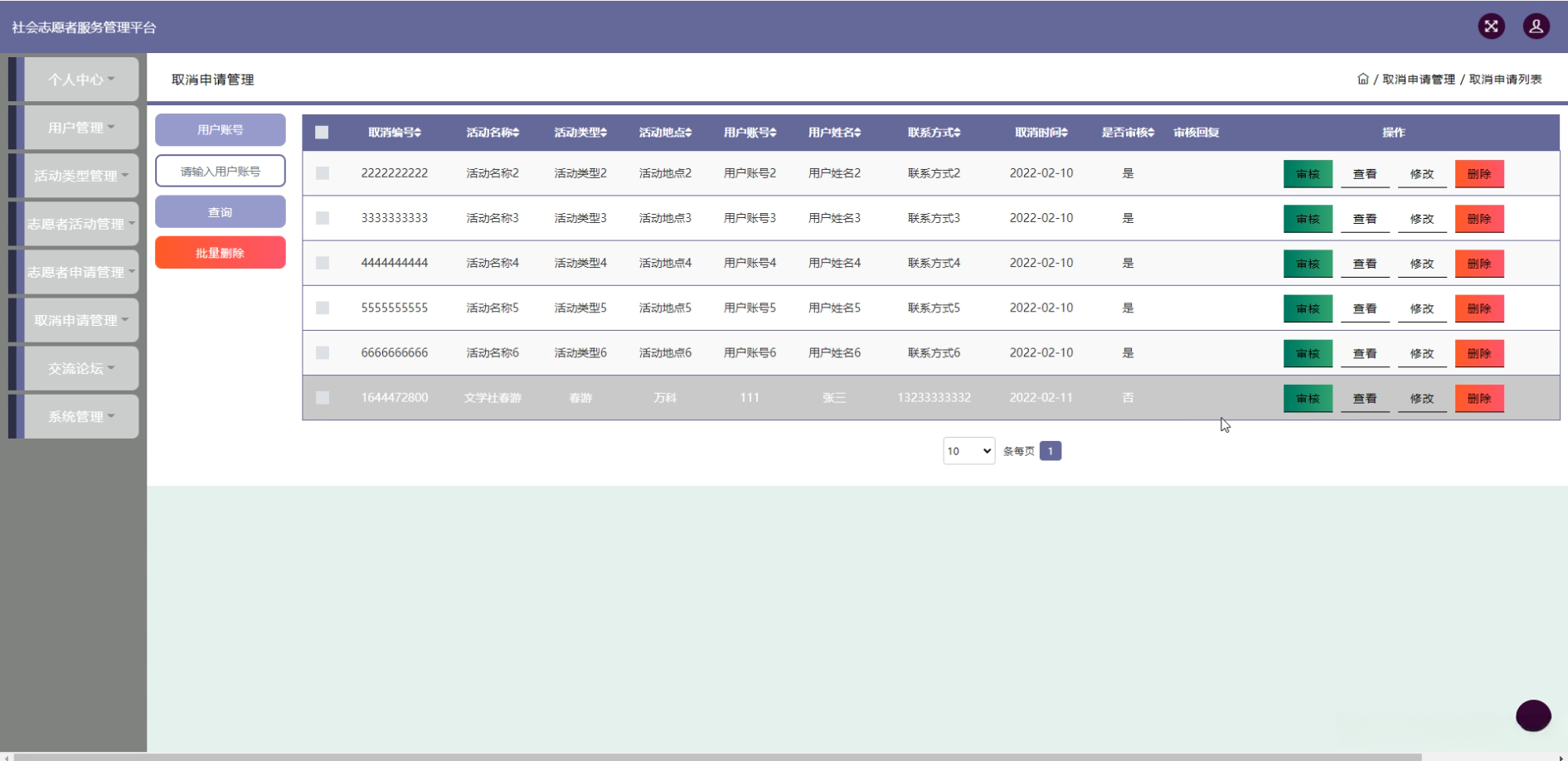Sort by 活动类型 column arrow
This screenshot has width=1568, height=761.
tap(603, 133)
